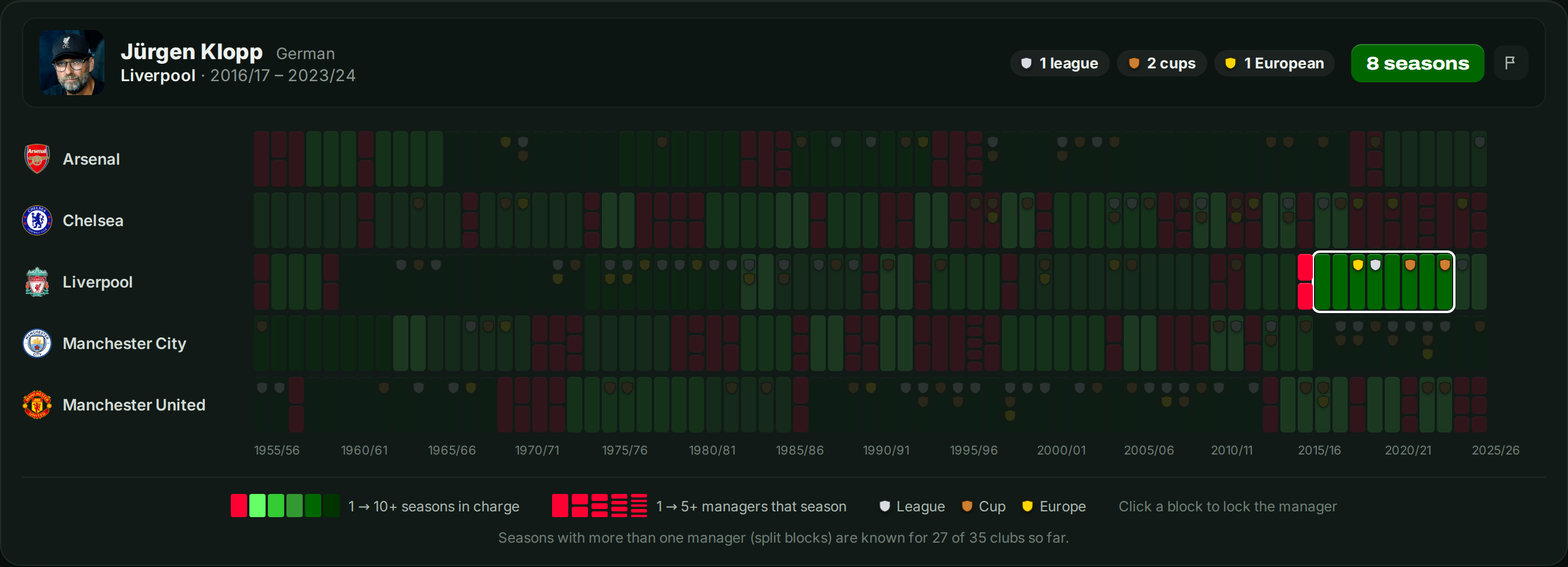
Task: Click the flag icon button beside 8 seasons
Action: (1510, 63)
